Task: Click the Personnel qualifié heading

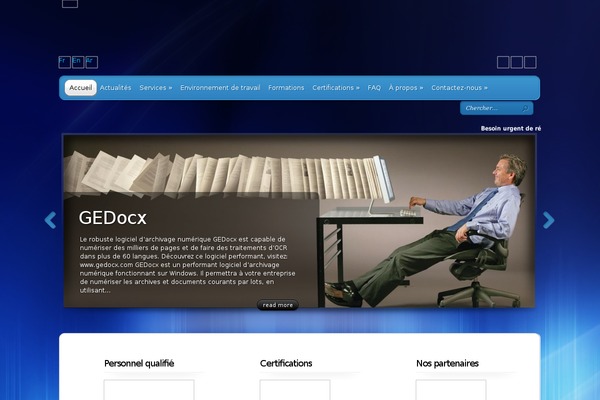Action: pyautogui.click(x=139, y=363)
